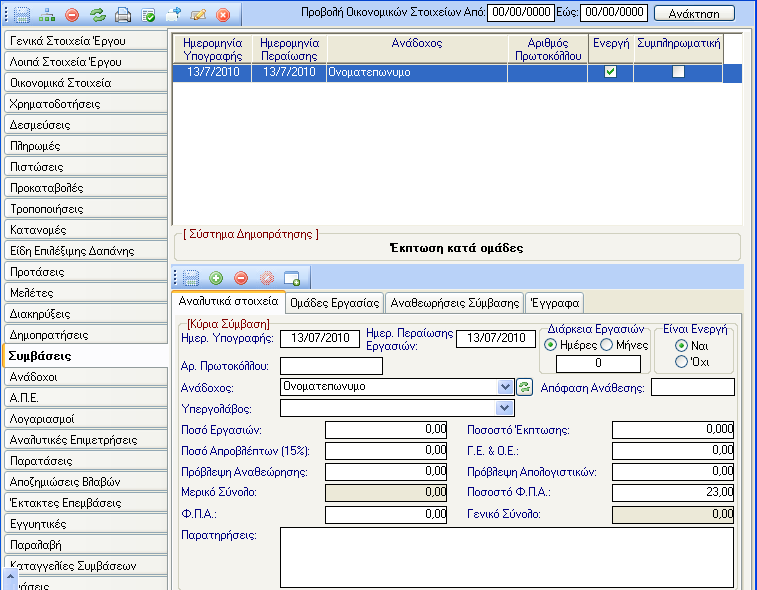Screen dimensions: 757x590
Task: Open Προτάσεις in sidebar
Action: pos(86,272)
